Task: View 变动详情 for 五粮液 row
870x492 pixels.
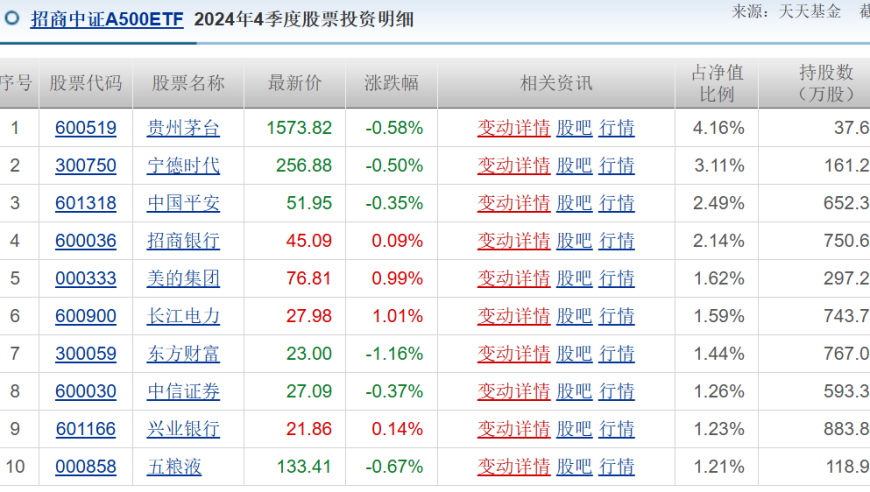Action: (514, 467)
